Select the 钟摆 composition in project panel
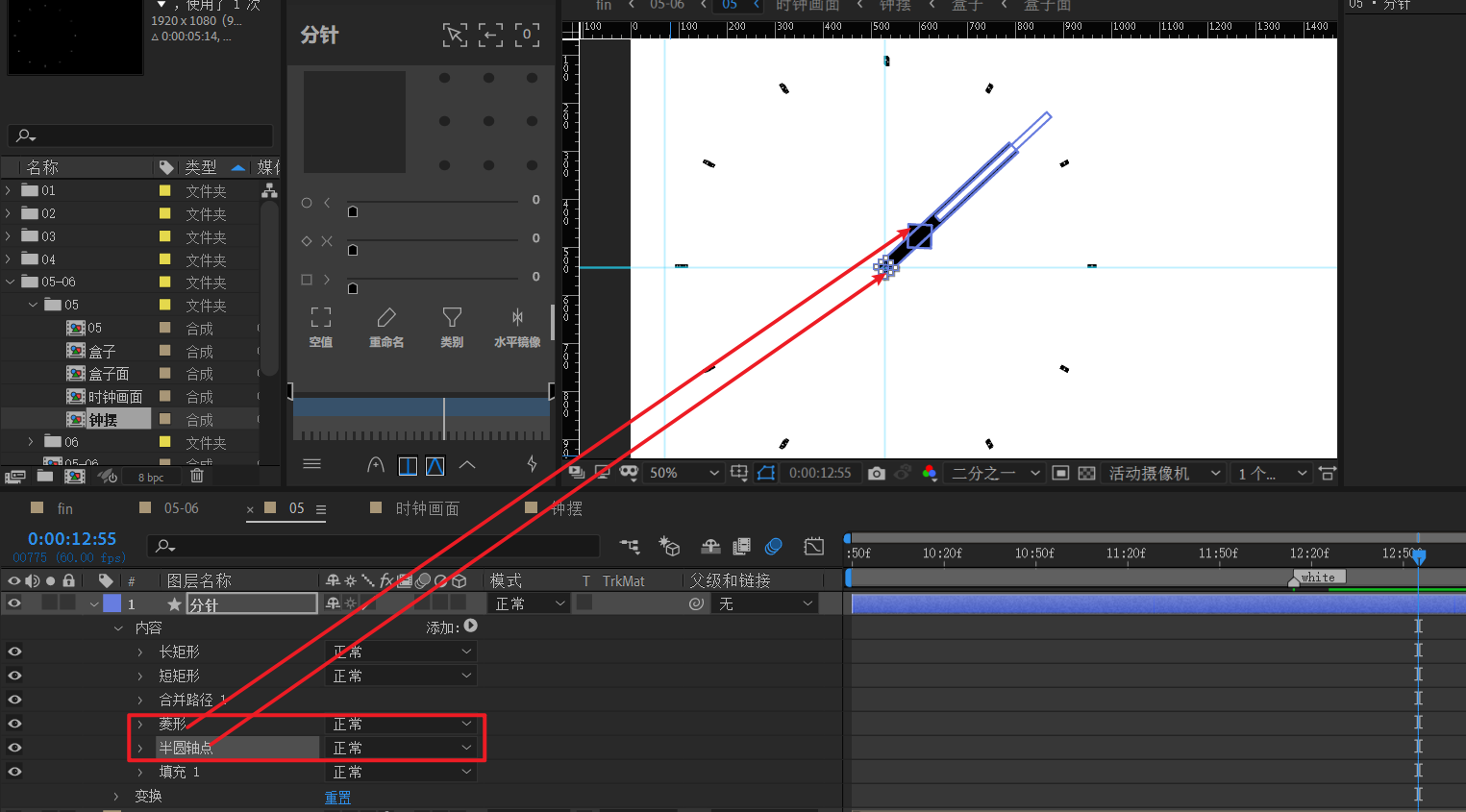 click(103, 420)
